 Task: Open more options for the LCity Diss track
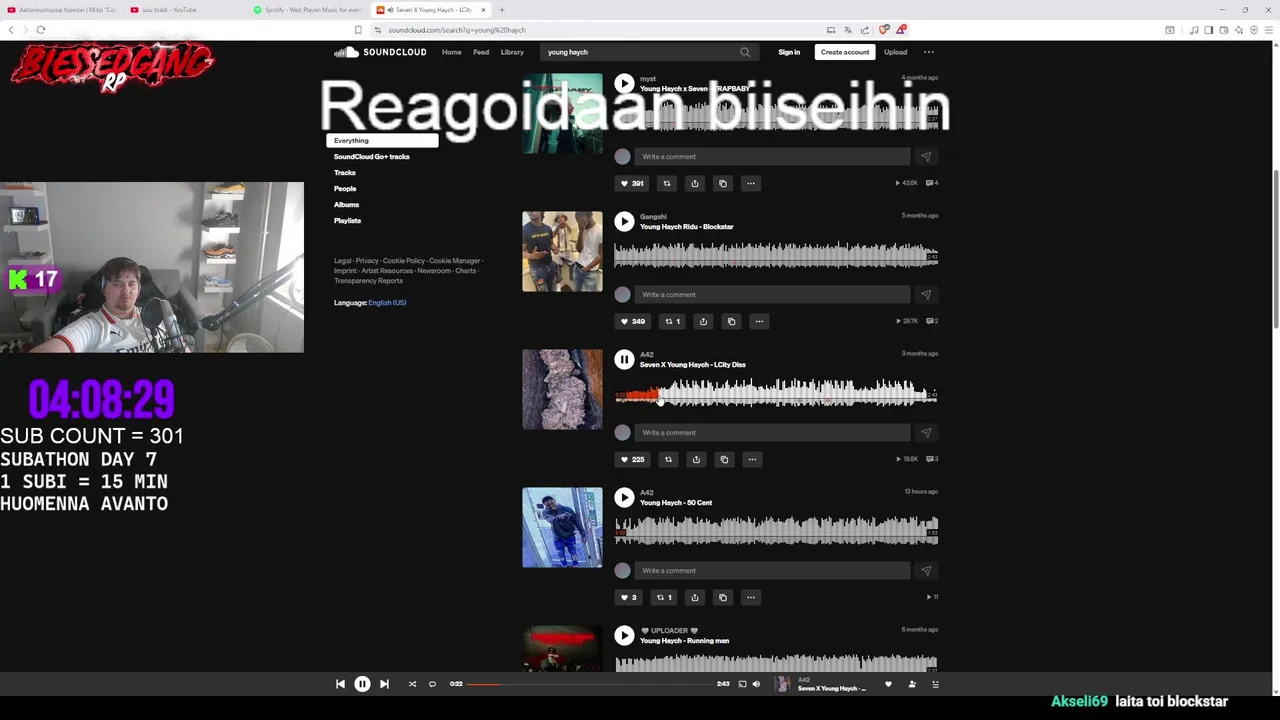pyautogui.click(x=752, y=459)
